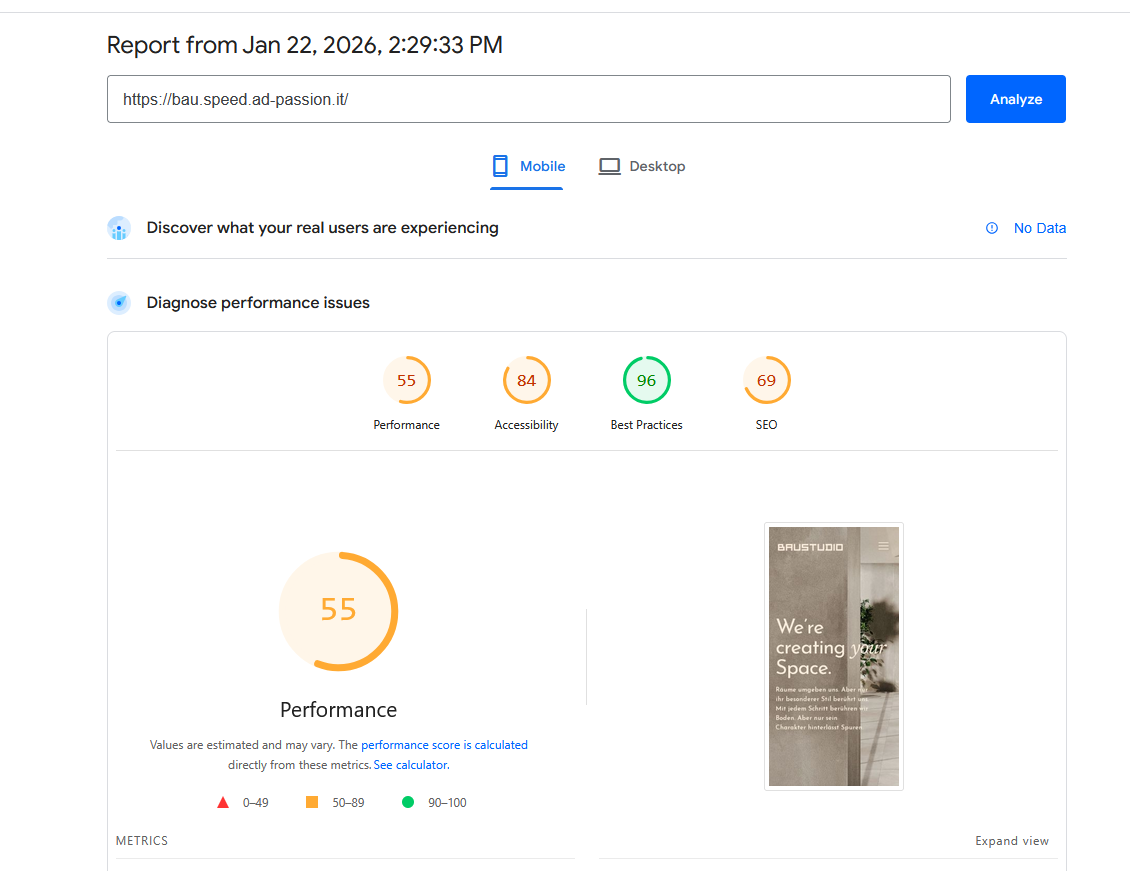This screenshot has height=871, width=1130.
Task: Click the desktop laptop icon
Action: pyautogui.click(x=609, y=166)
